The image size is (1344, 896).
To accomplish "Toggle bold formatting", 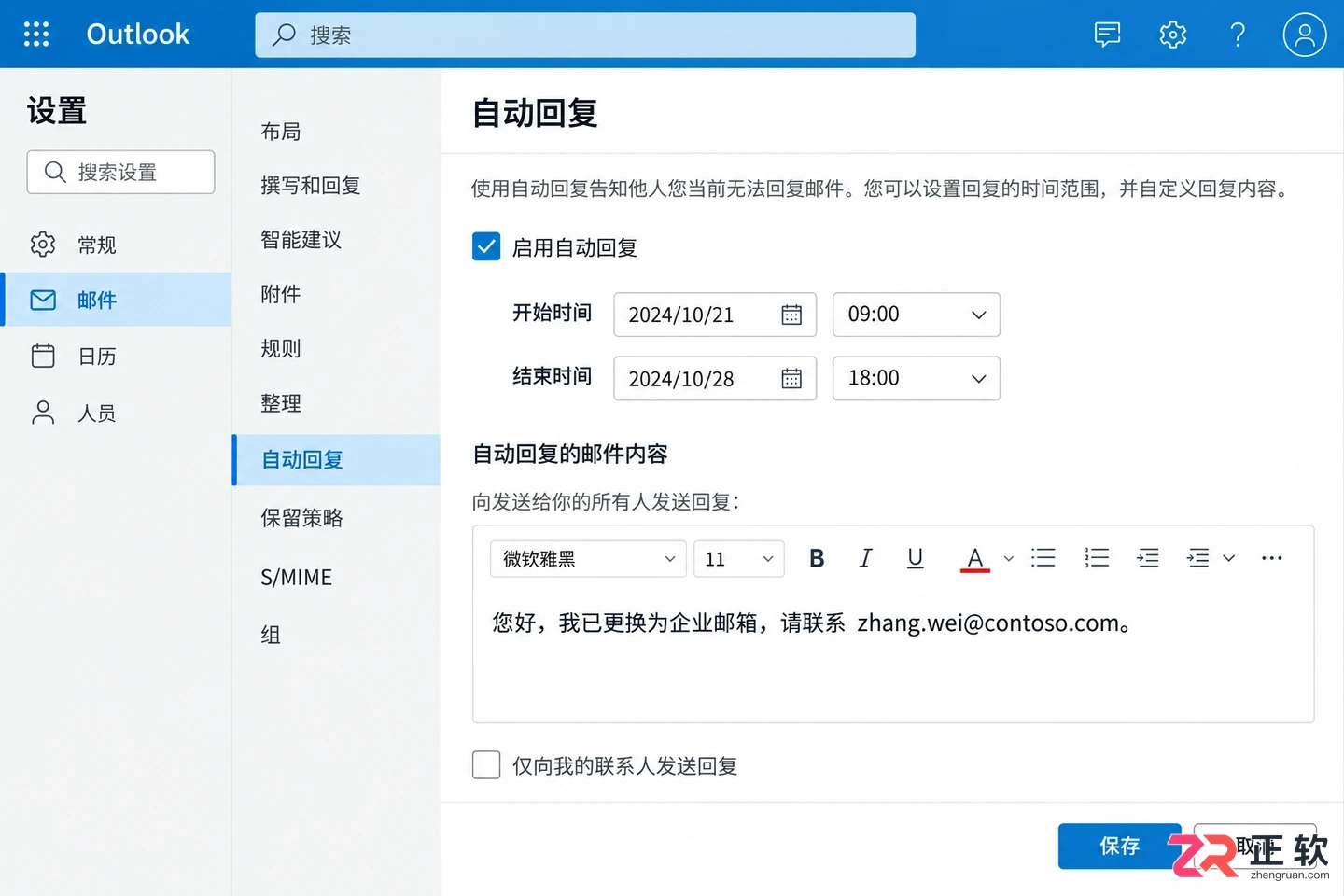I will pyautogui.click(x=817, y=558).
